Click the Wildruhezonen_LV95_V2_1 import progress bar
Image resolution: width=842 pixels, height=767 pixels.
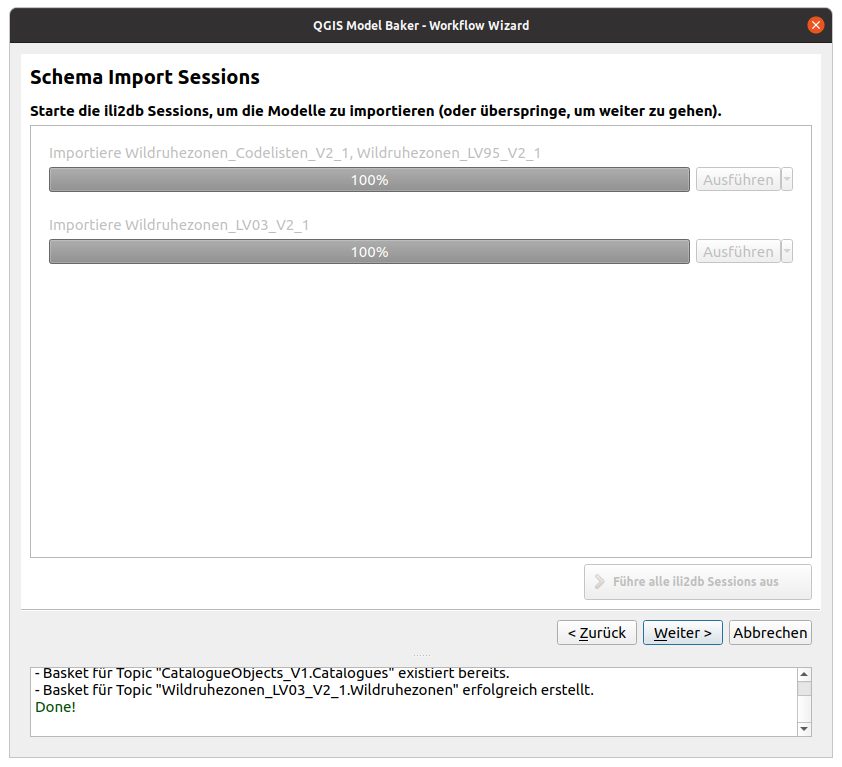click(369, 180)
